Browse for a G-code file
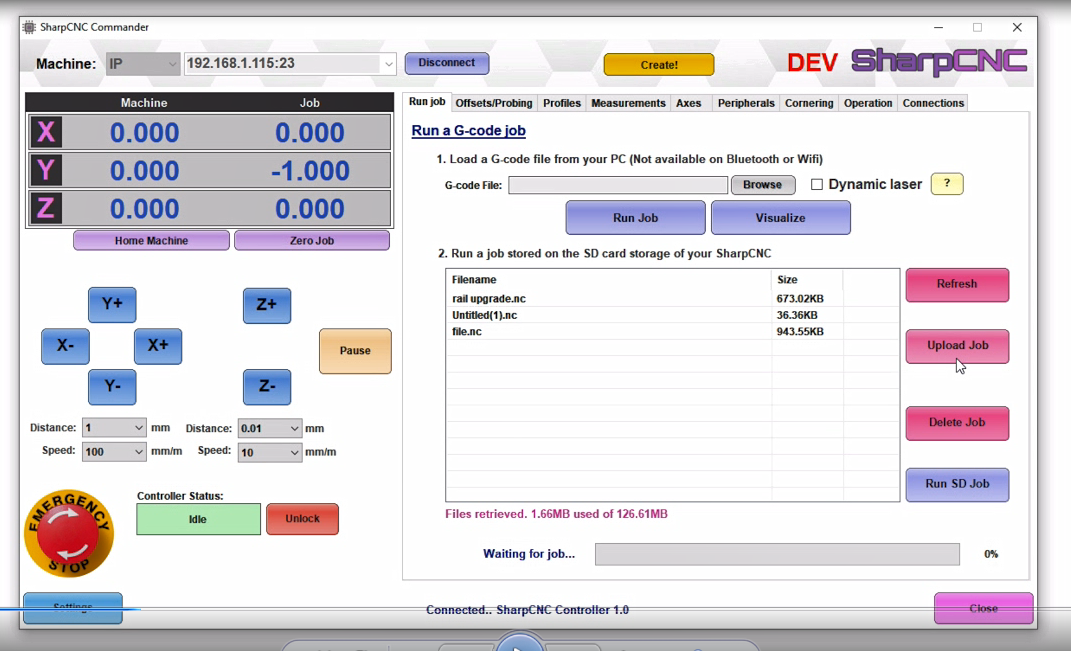Screen dimensions: 1071x651 (x=763, y=185)
